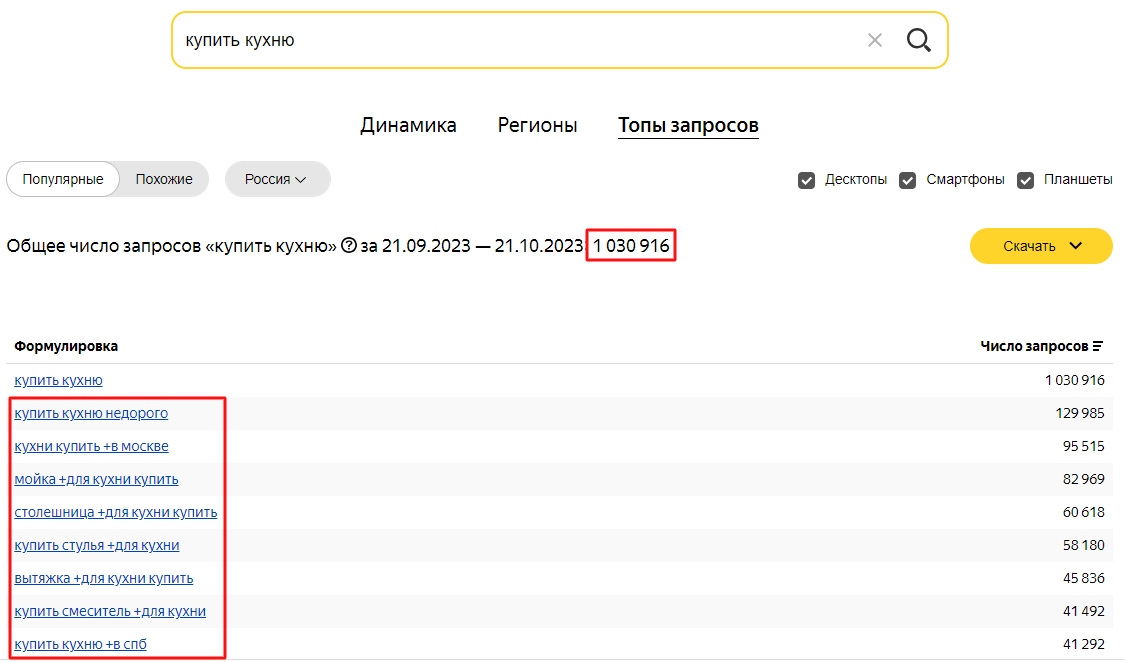The height and width of the screenshot is (662, 1125).
Task: Click the вытяжка для кухни купить link
Action: point(104,578)
